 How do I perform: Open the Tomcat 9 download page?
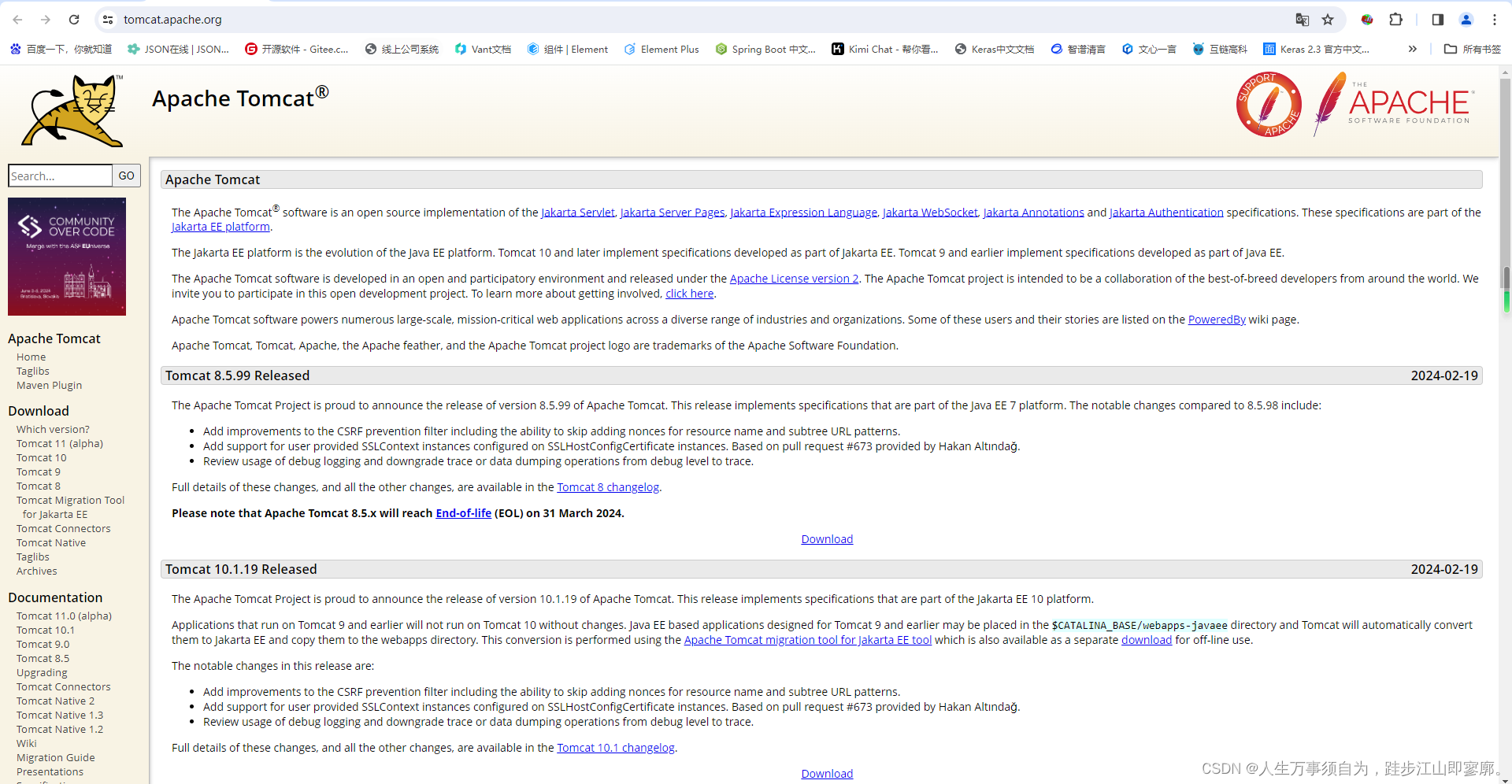(x=39, y=472)
